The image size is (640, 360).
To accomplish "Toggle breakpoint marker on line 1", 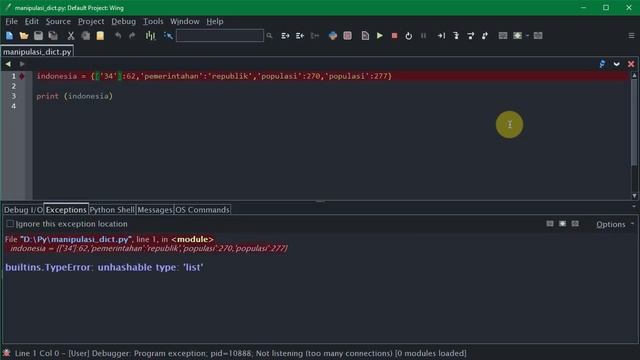I will [22, 76].
